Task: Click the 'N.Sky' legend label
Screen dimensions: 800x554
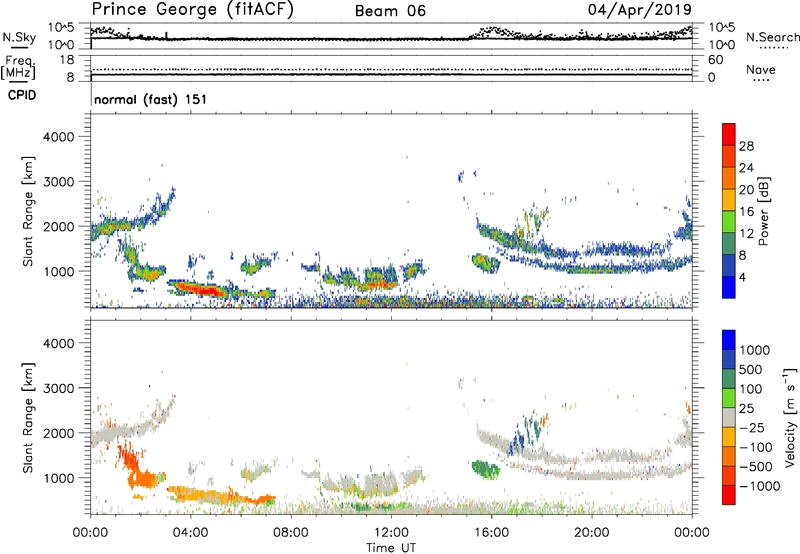Action: [x=19, y=37]
